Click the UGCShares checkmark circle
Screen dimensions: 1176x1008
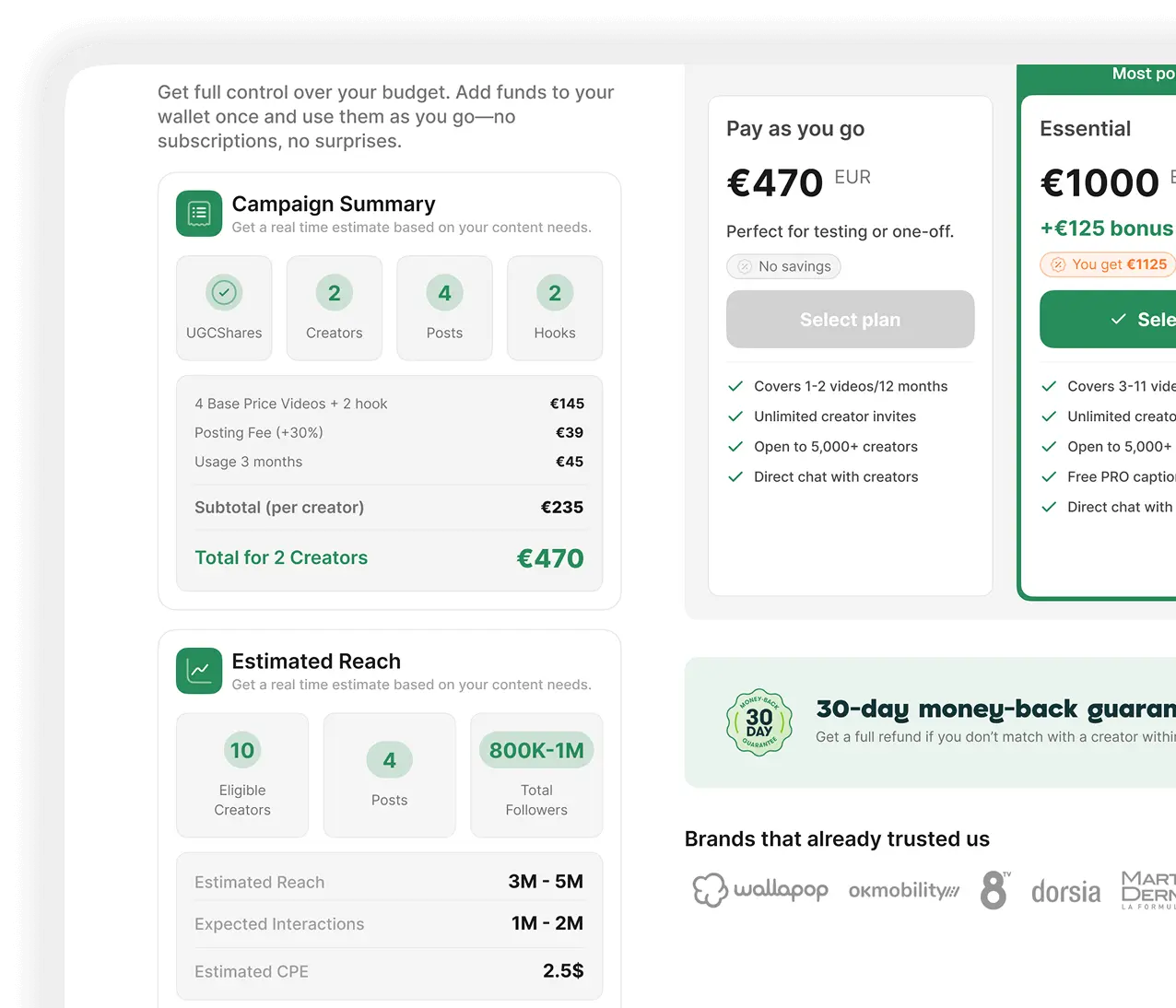224,293
